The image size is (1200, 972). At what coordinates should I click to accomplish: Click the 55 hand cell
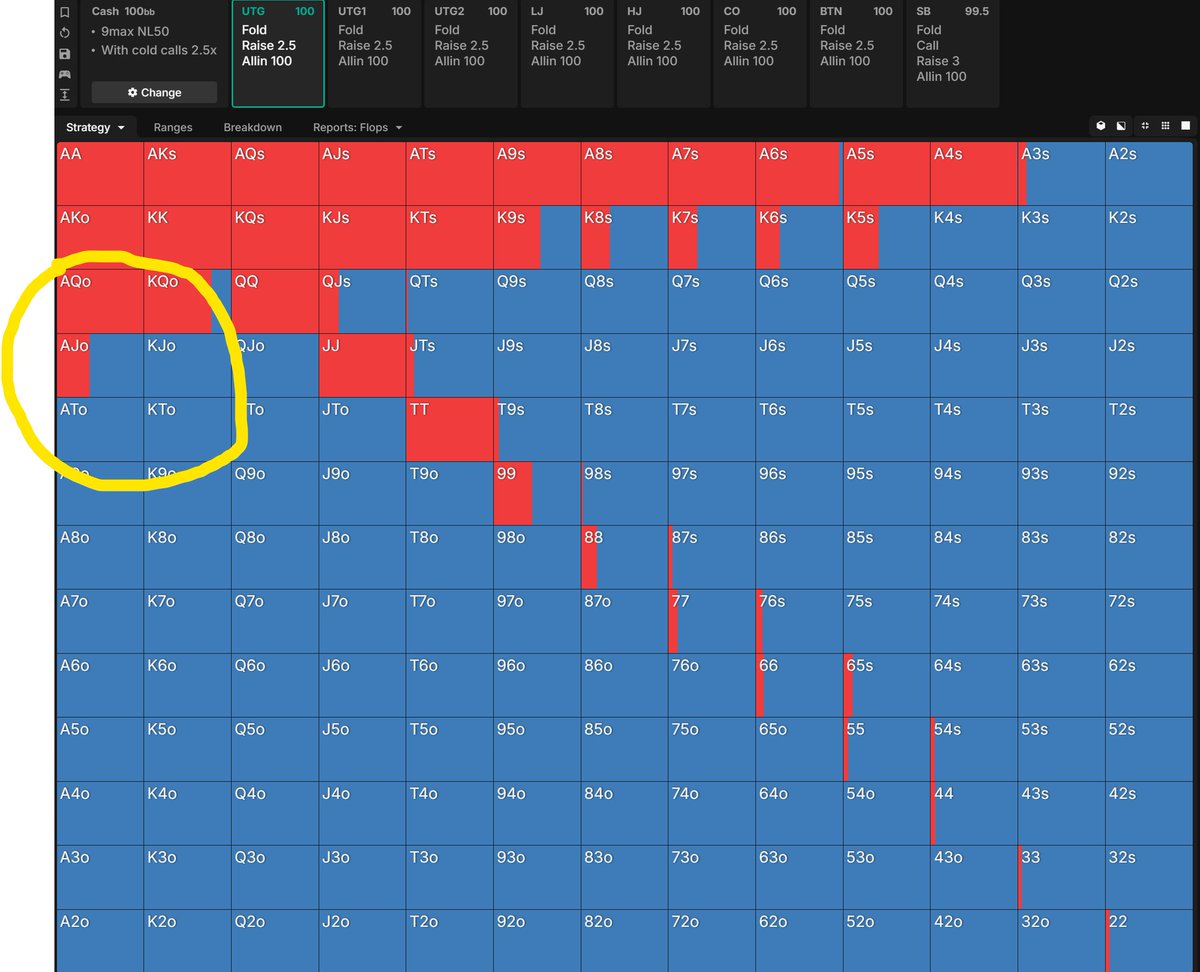pos(887,750)
